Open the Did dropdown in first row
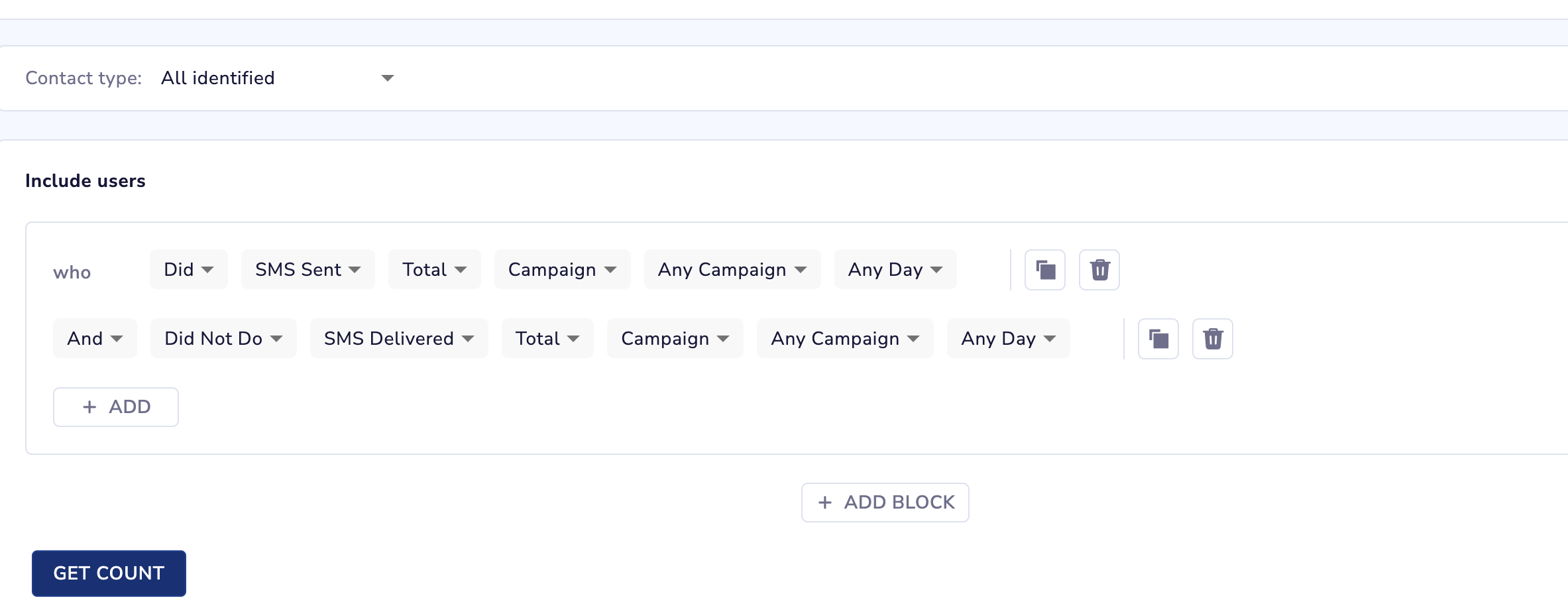1568x614 pixels. click(x=188, y=269)
